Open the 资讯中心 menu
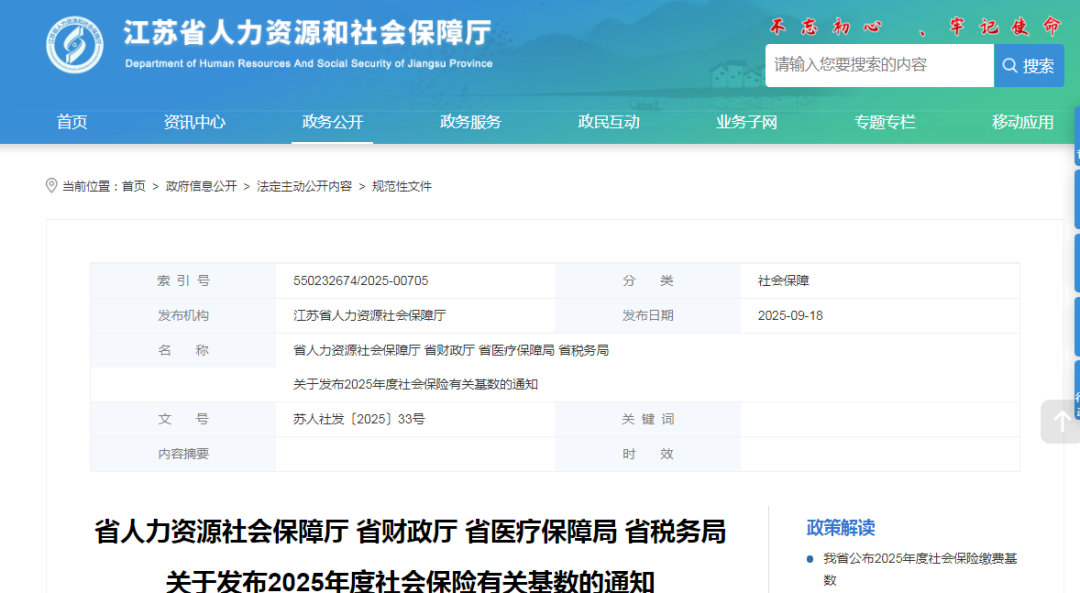1080x593 pixels. 194,122
